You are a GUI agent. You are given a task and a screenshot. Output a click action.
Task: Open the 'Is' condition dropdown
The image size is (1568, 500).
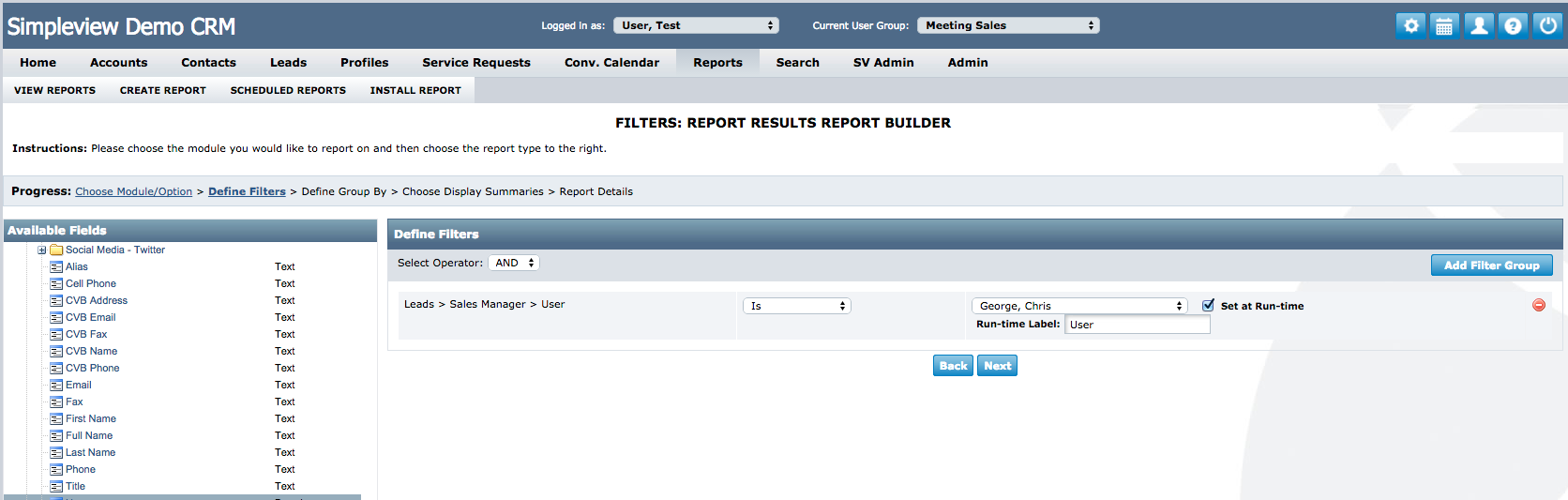(x=797, y=306)
